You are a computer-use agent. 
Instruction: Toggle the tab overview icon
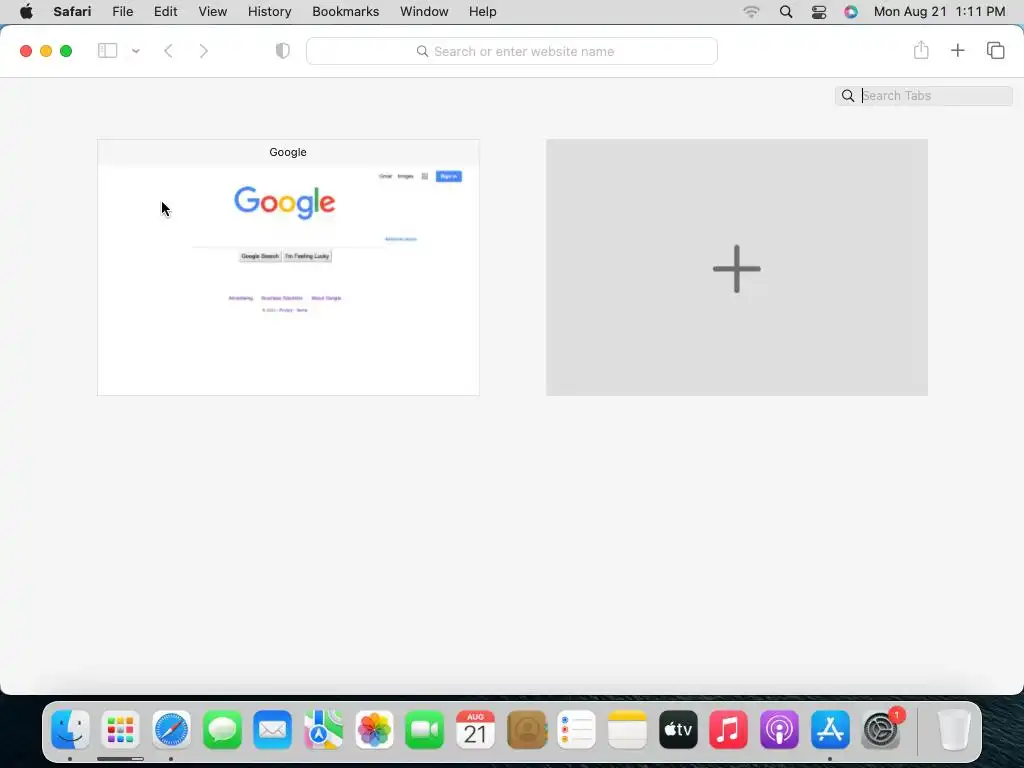coord(995,50)
